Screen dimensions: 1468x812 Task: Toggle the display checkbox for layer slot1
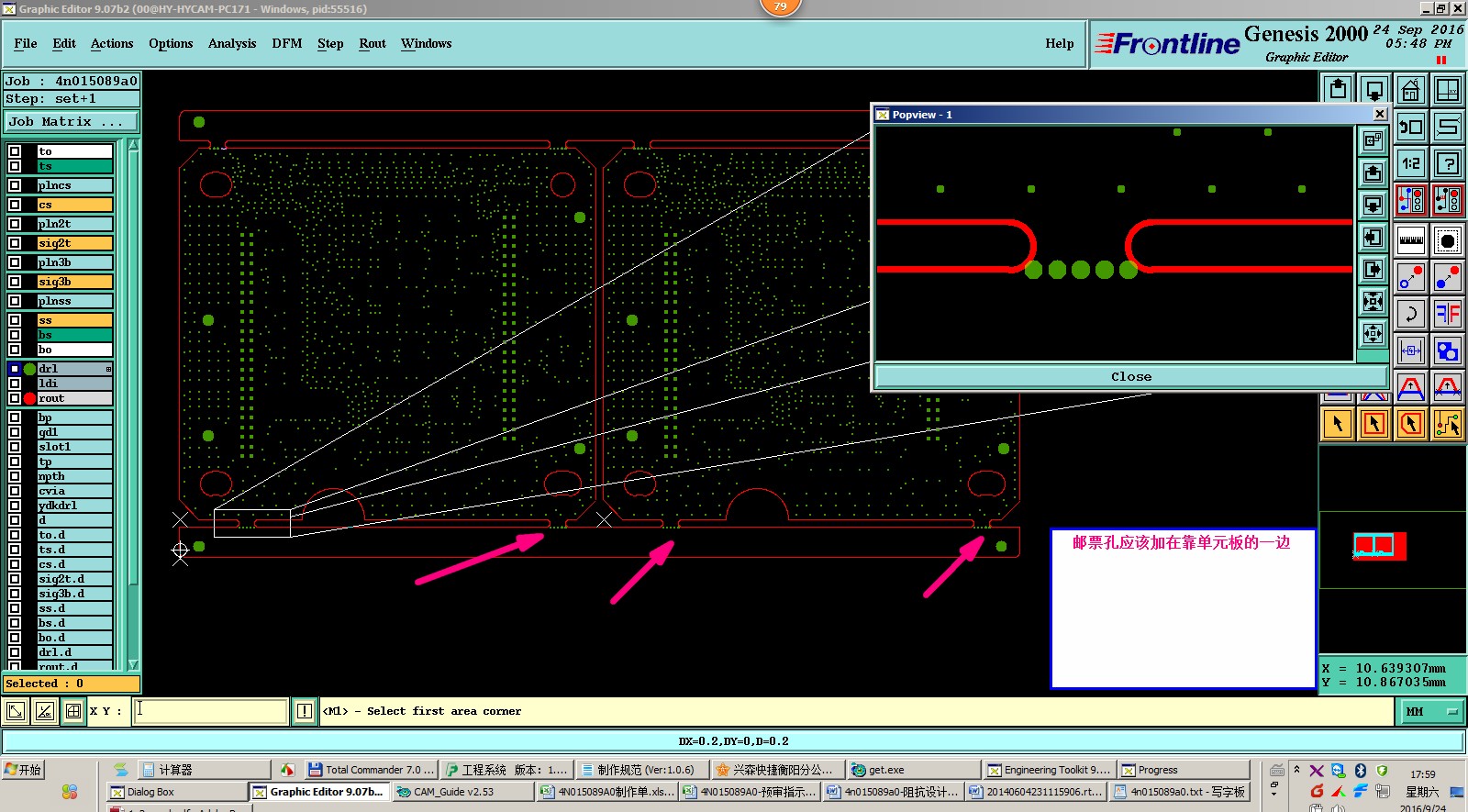tap(15, 447)
